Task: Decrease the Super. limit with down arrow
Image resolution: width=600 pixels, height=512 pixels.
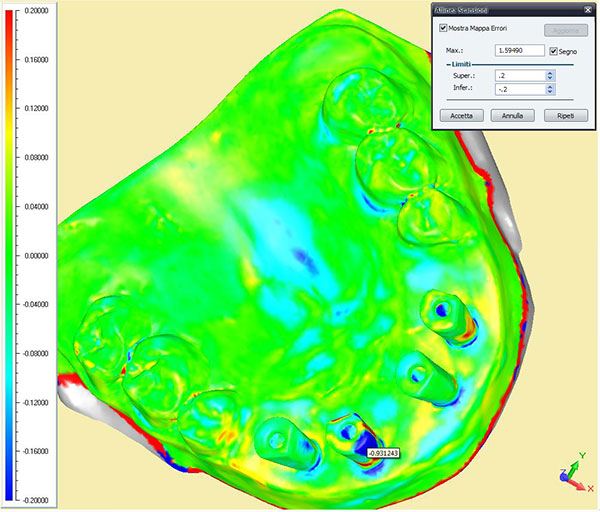Action: (x=550, y=78)
